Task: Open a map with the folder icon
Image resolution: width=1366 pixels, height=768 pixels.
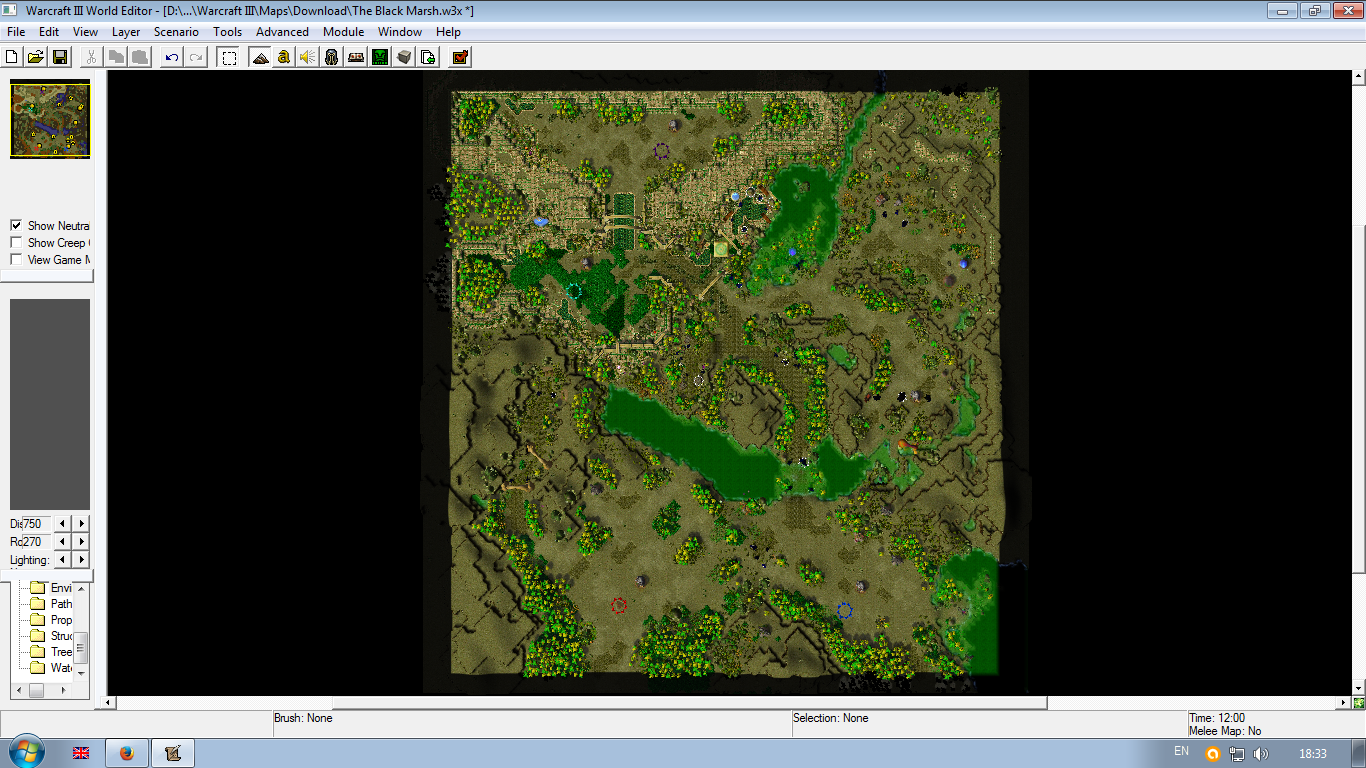Action: coord(35,57)
